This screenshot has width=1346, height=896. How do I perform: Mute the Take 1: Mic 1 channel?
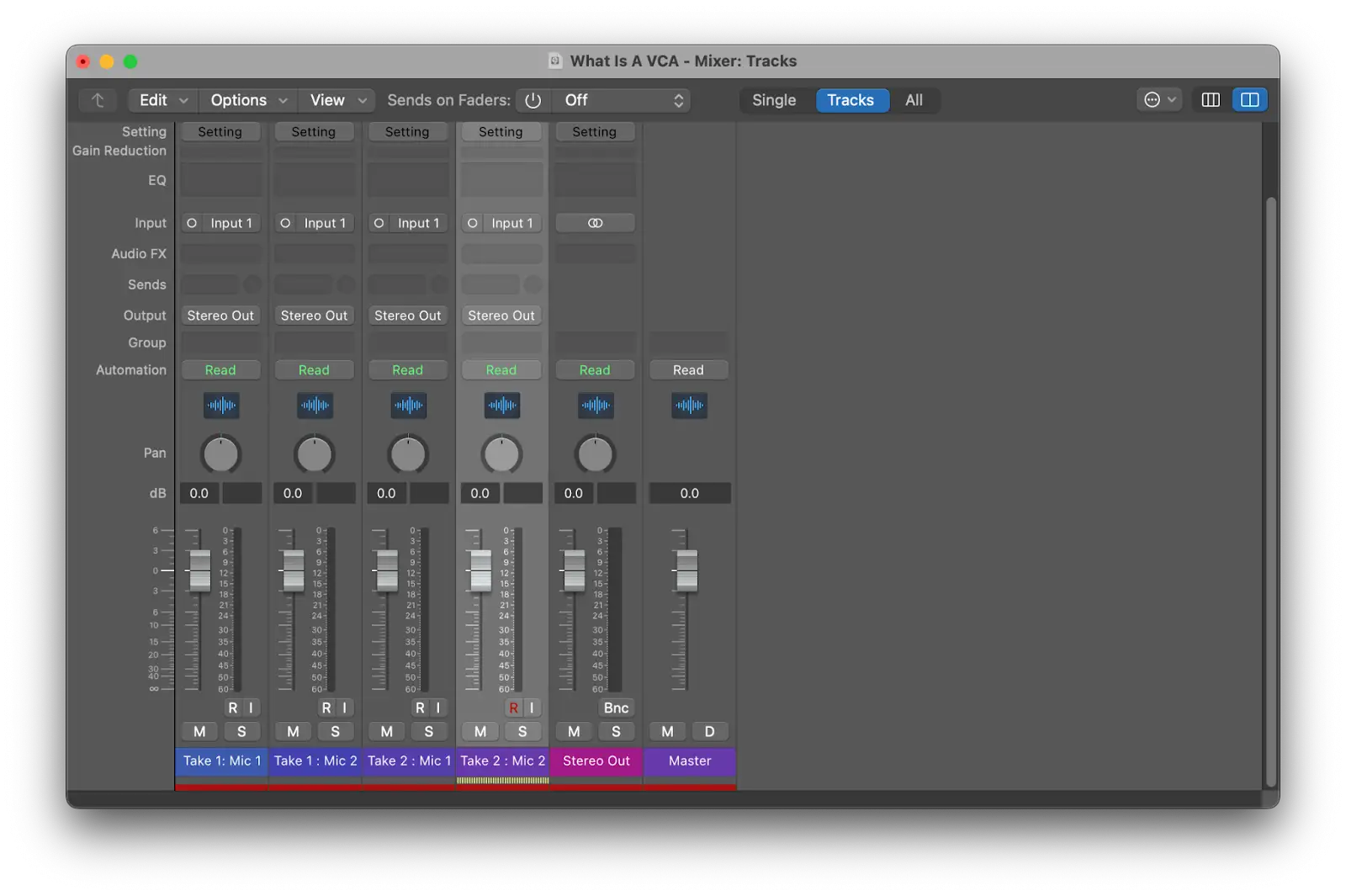click(199, 731)
